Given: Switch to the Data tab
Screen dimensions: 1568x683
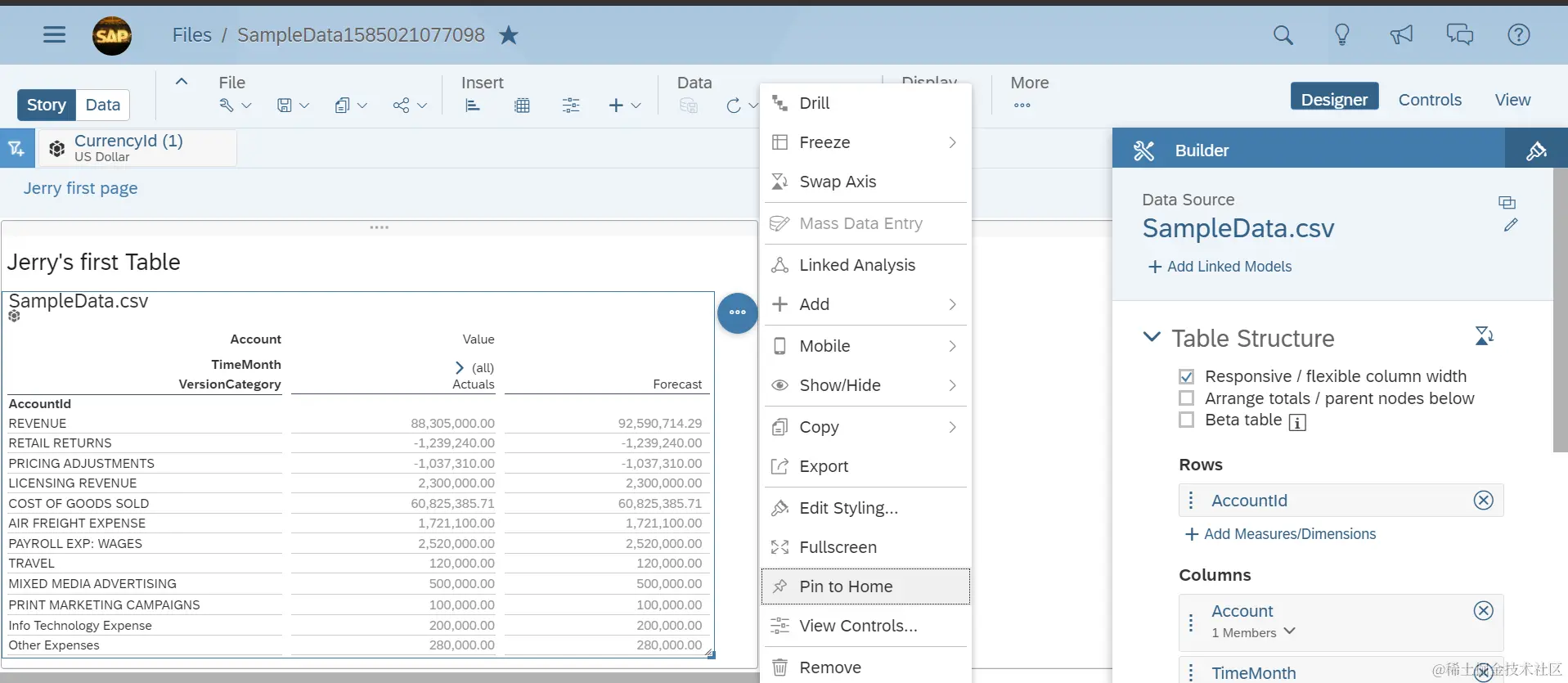Looking at the screenshot, I should tap(103, 105).
